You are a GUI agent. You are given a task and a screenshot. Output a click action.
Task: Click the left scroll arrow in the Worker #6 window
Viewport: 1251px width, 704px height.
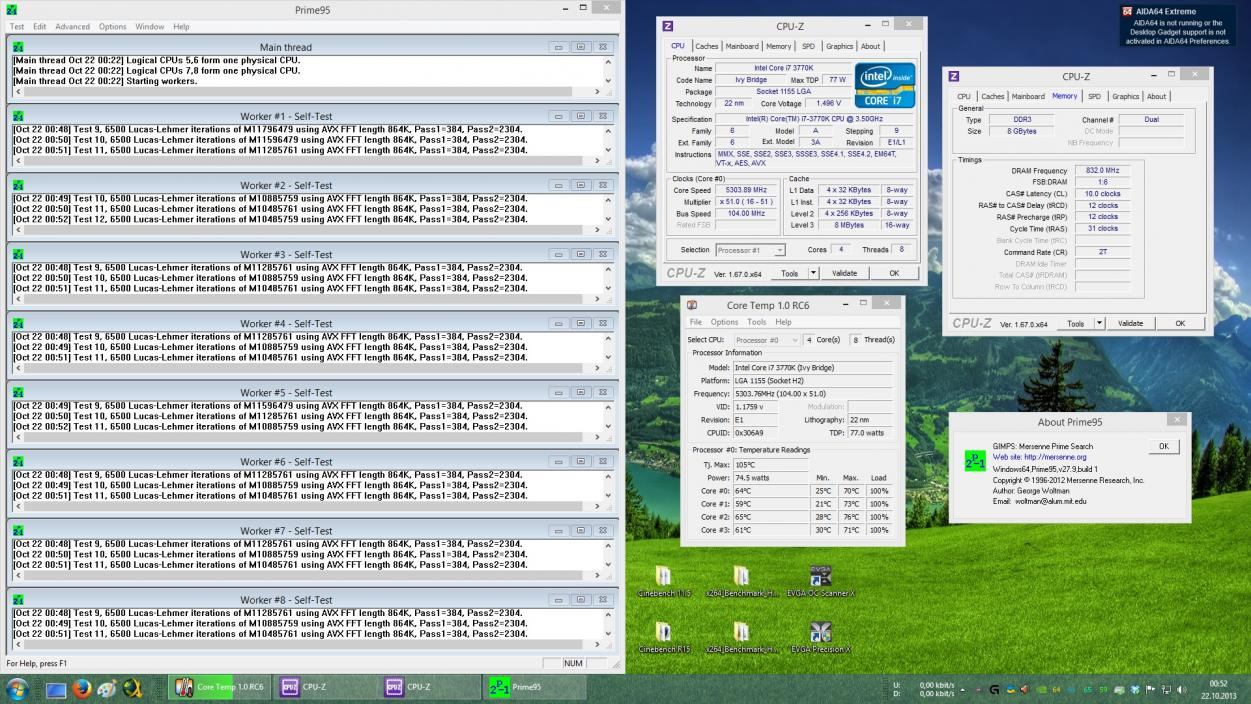coord(17,506)
